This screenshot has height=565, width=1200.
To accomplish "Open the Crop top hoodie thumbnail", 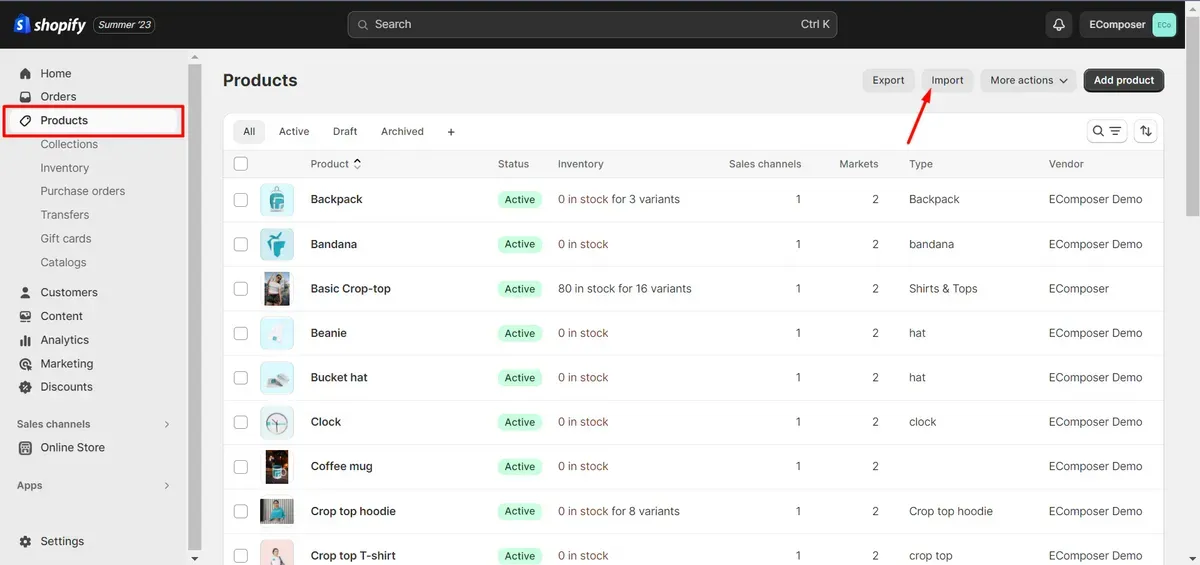I will (277, 511).
